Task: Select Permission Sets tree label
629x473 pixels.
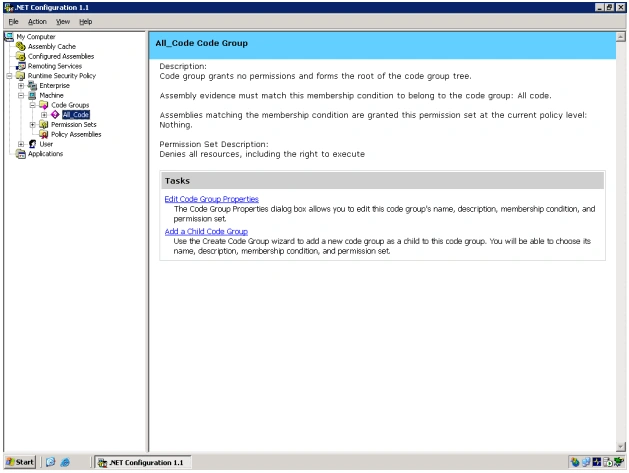Action: [x=74, y=125]
